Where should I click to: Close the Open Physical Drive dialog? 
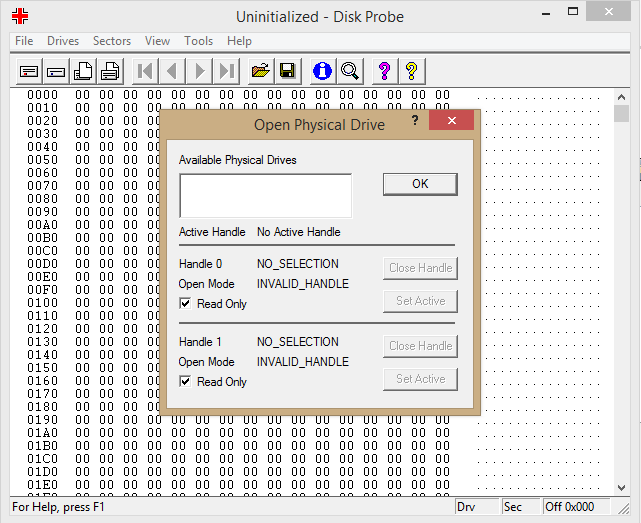click(x=451, y=120)
